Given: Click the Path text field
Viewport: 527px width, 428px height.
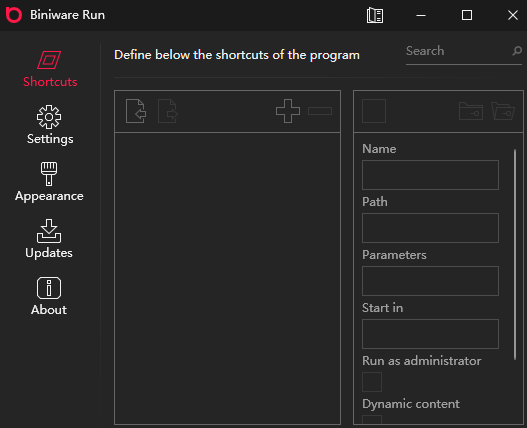Looking at the screenshot, I should point(430,228).
